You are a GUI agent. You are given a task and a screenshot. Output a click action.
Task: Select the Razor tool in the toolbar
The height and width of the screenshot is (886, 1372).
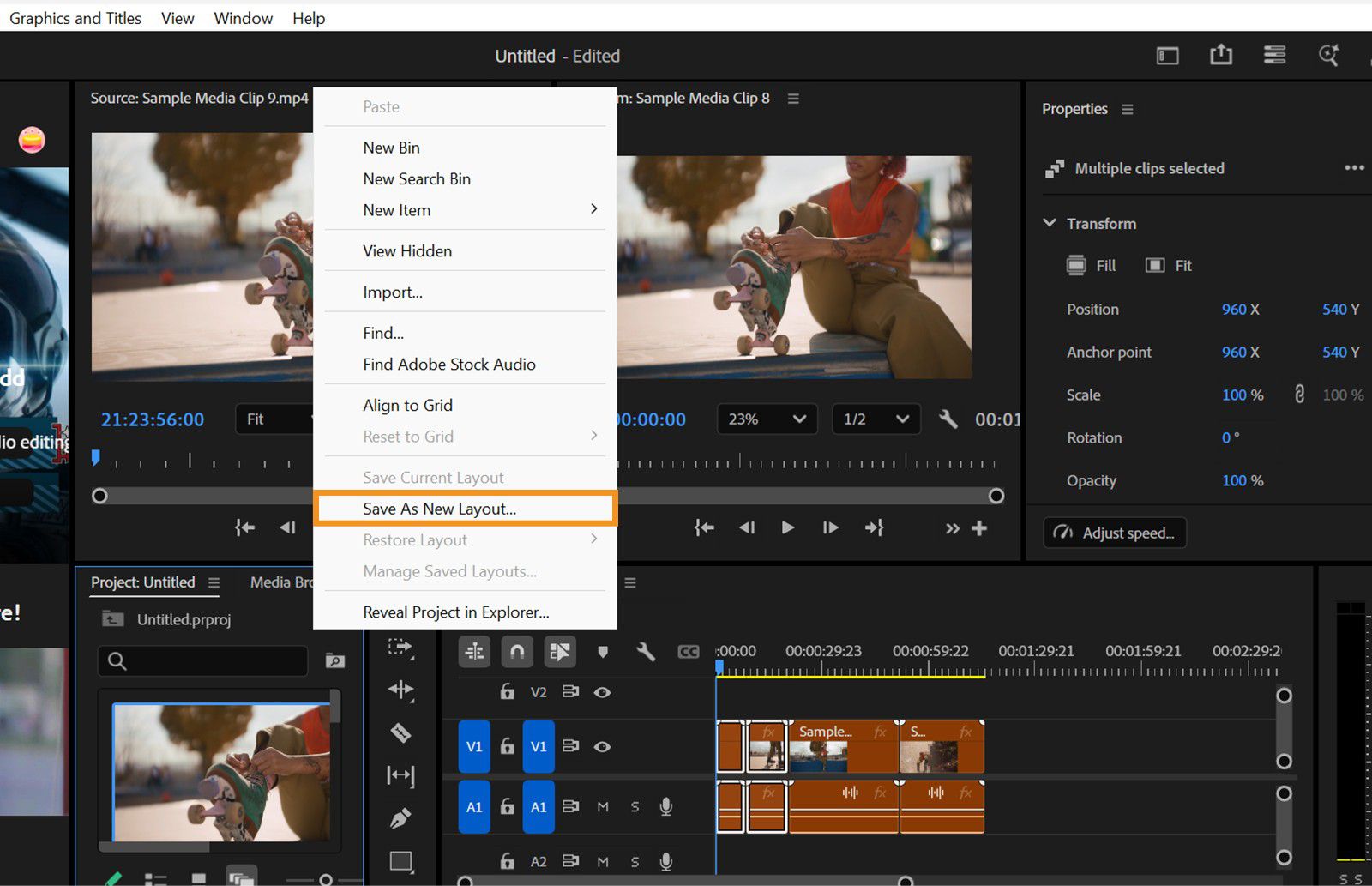click(x=400, y=733)
